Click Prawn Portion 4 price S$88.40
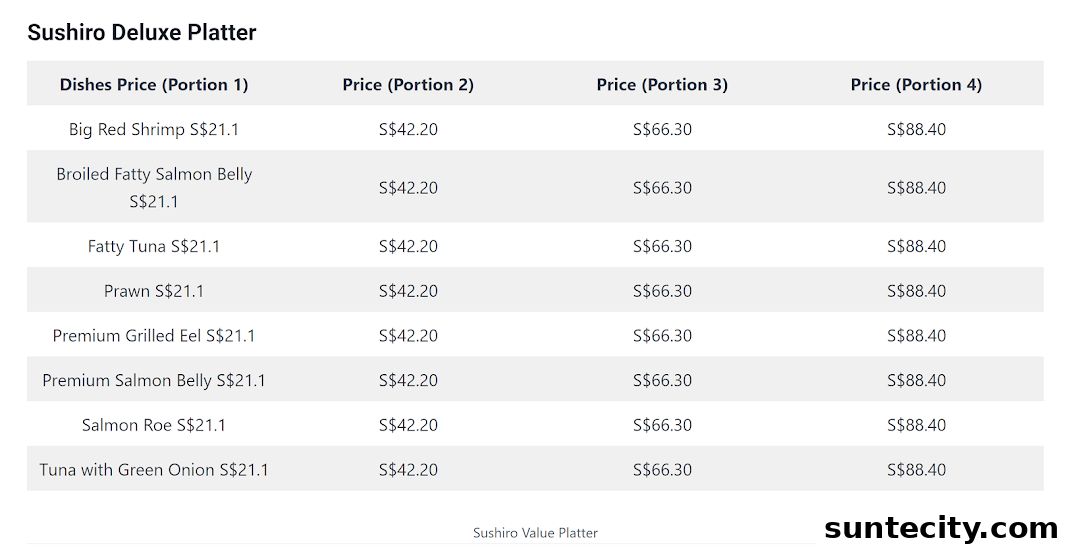 click(x=916, y=291)
